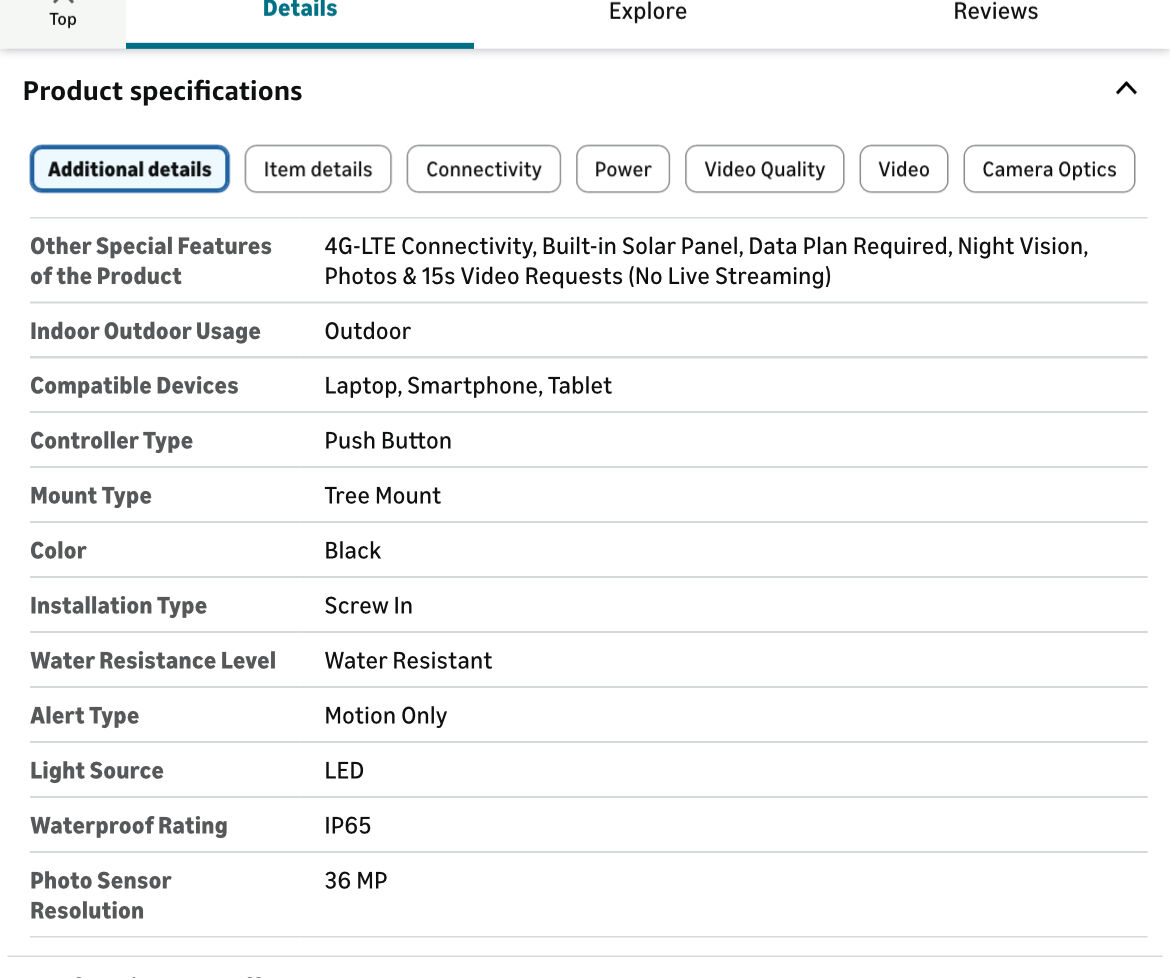Click the Water Resistance Level label
Image resolution: width=1170 pixels, height=978 pixels.
153,661
